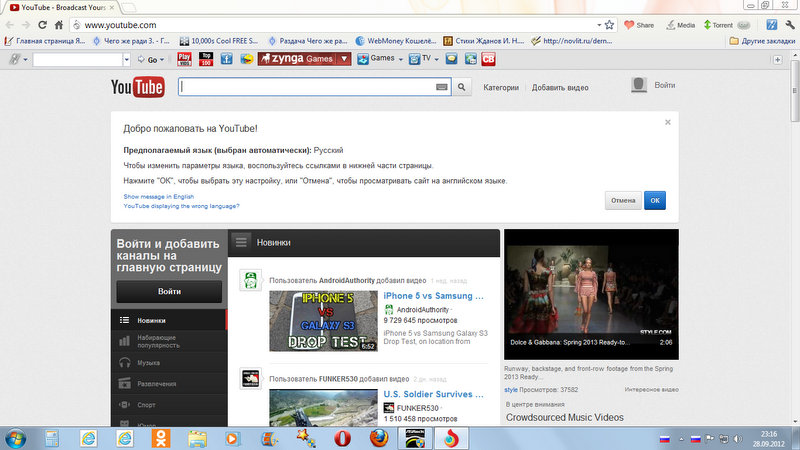Open Windows Media Player from taskbar
Viewport: 800px width, 450px height.
coord(232,439)
